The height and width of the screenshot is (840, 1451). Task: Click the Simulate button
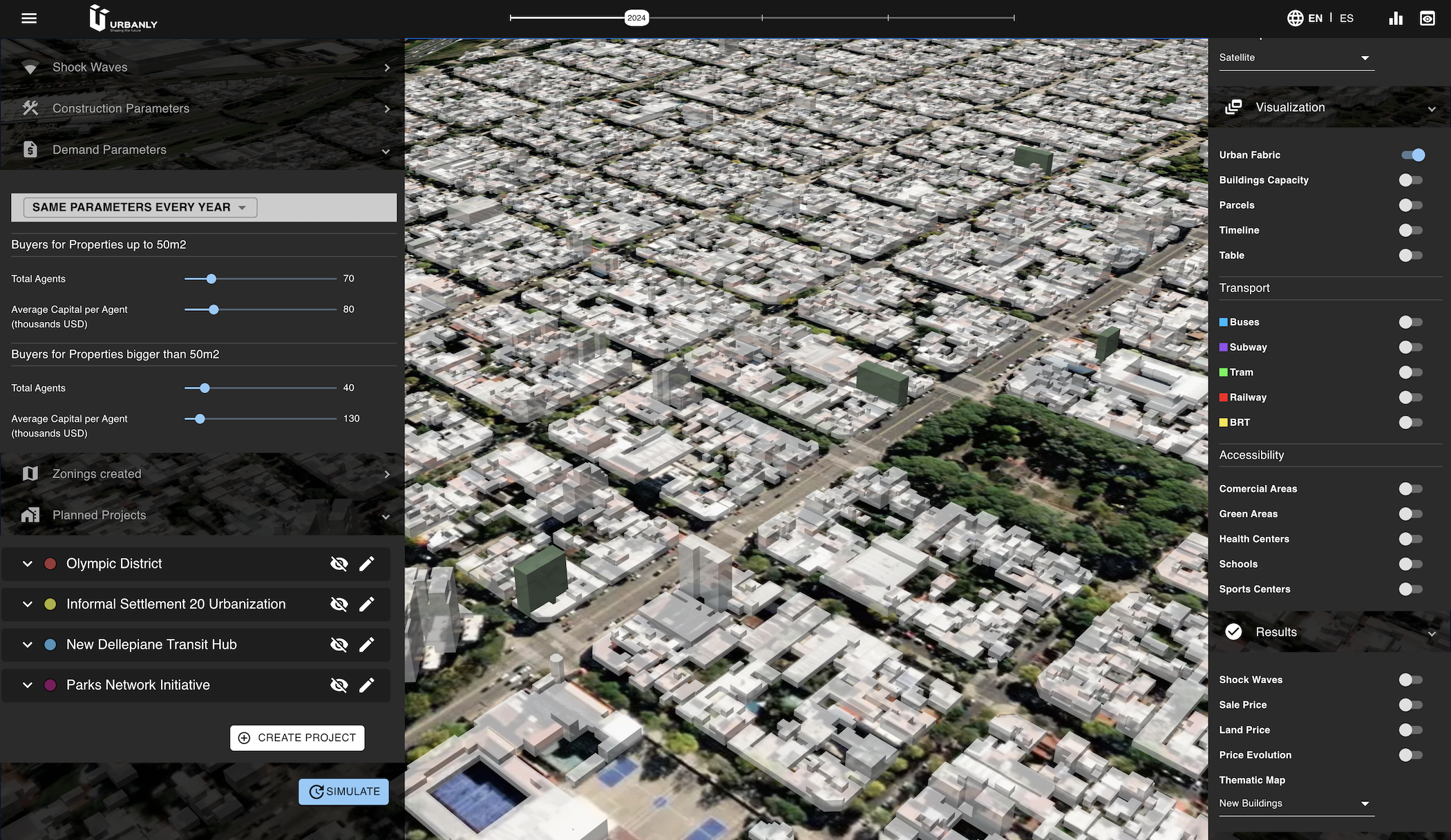(343, 792)
